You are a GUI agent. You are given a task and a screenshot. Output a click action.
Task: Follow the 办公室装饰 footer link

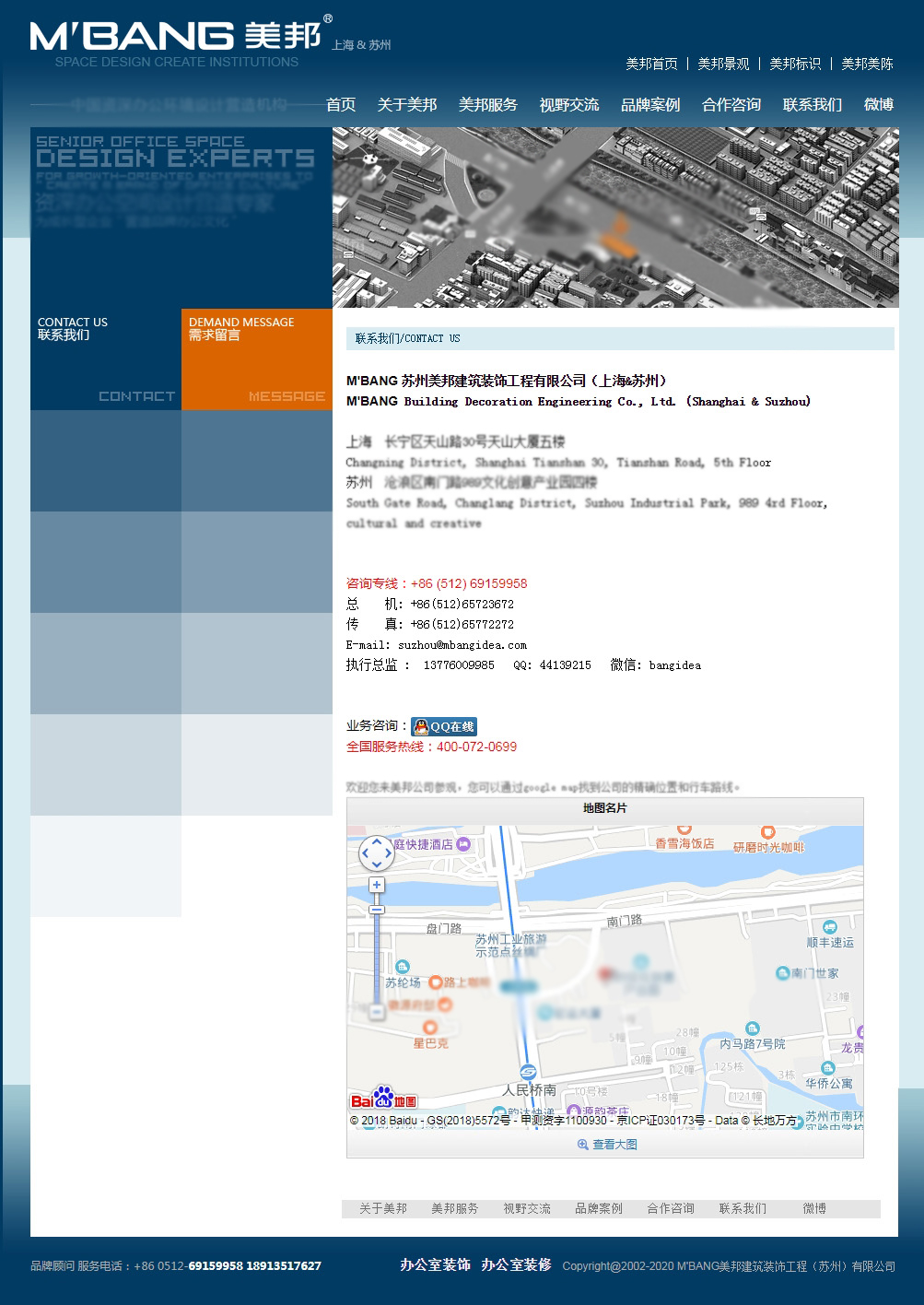tap(435, 1265)
